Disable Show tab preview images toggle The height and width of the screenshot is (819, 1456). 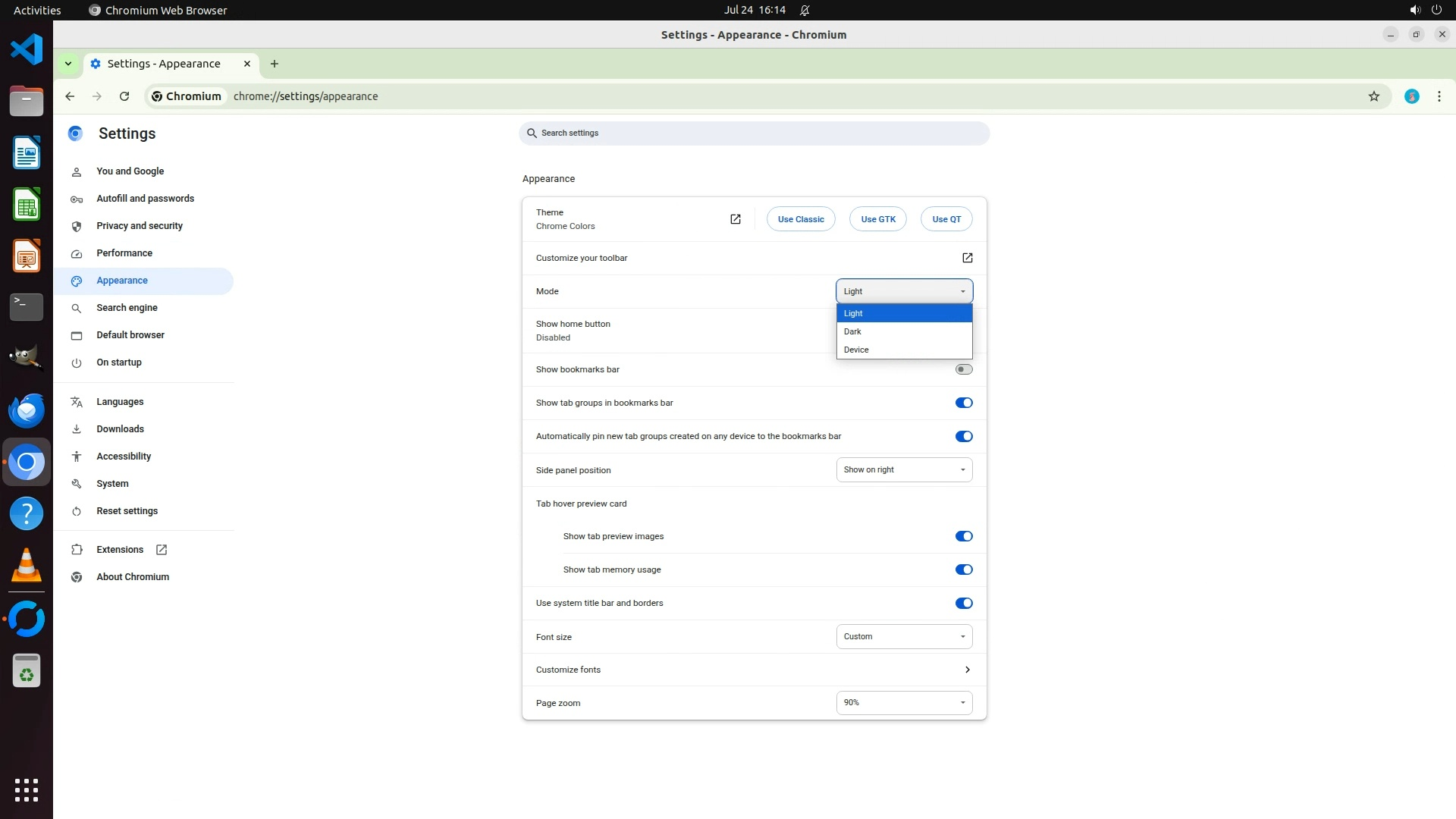tap(963, 536)
